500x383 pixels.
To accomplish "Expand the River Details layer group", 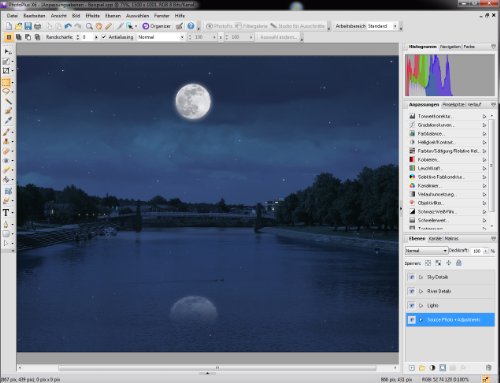I will tap(421, 291).
